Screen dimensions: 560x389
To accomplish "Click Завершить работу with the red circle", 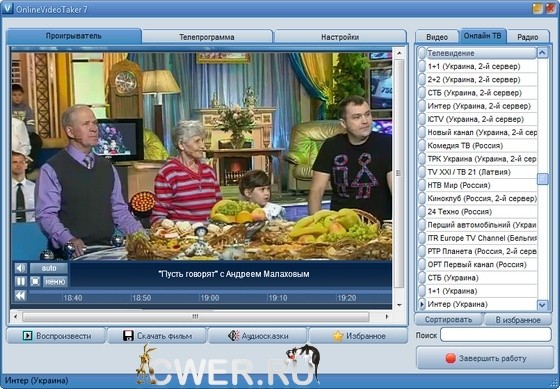I will point(485,358).
